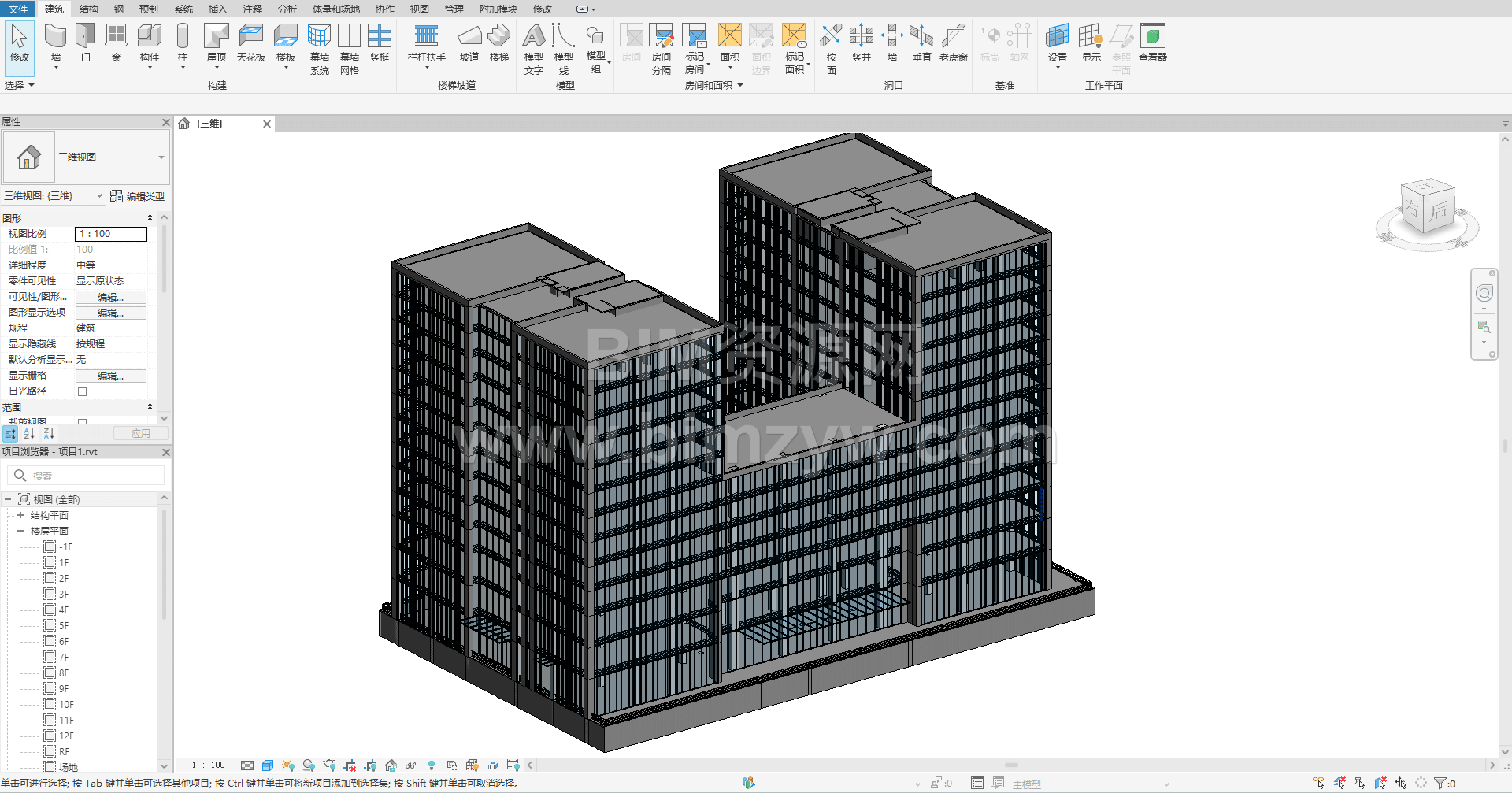This screenshot has height=793, width=1512.
Task: Click the 编辑类型 button
Action: [x=138, y=196]
